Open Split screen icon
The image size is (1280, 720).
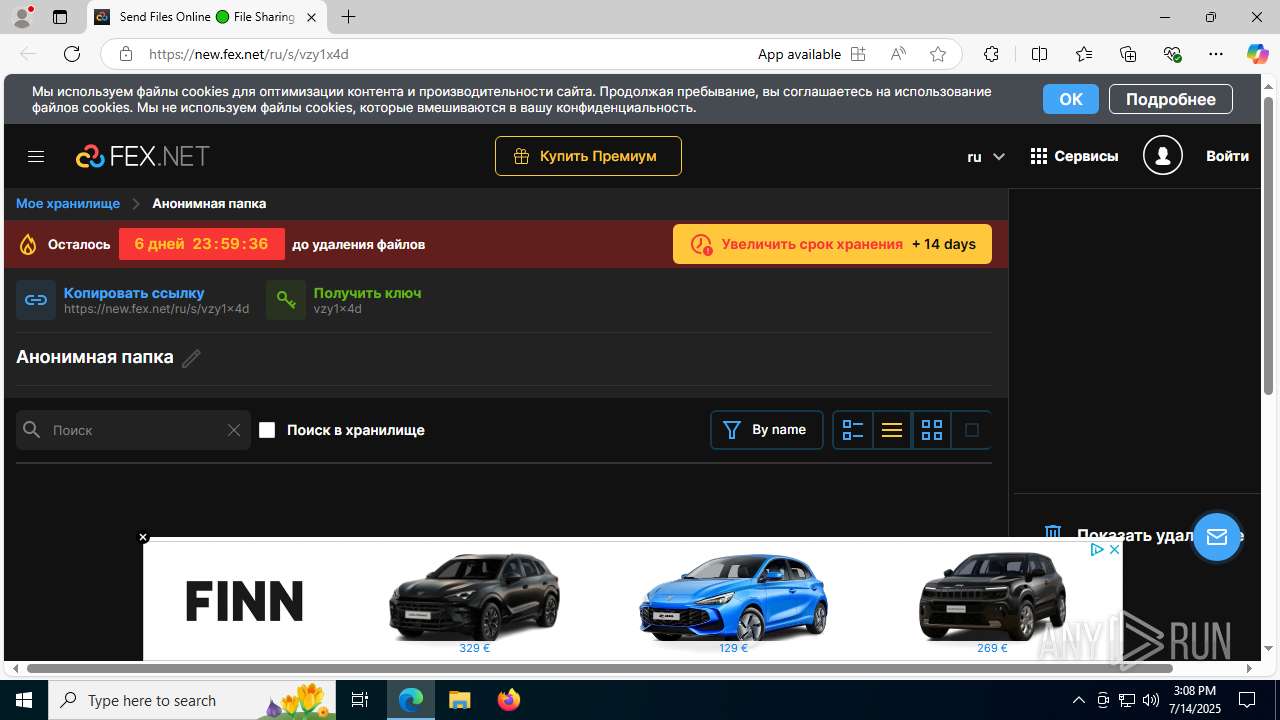pos(1040,54)
